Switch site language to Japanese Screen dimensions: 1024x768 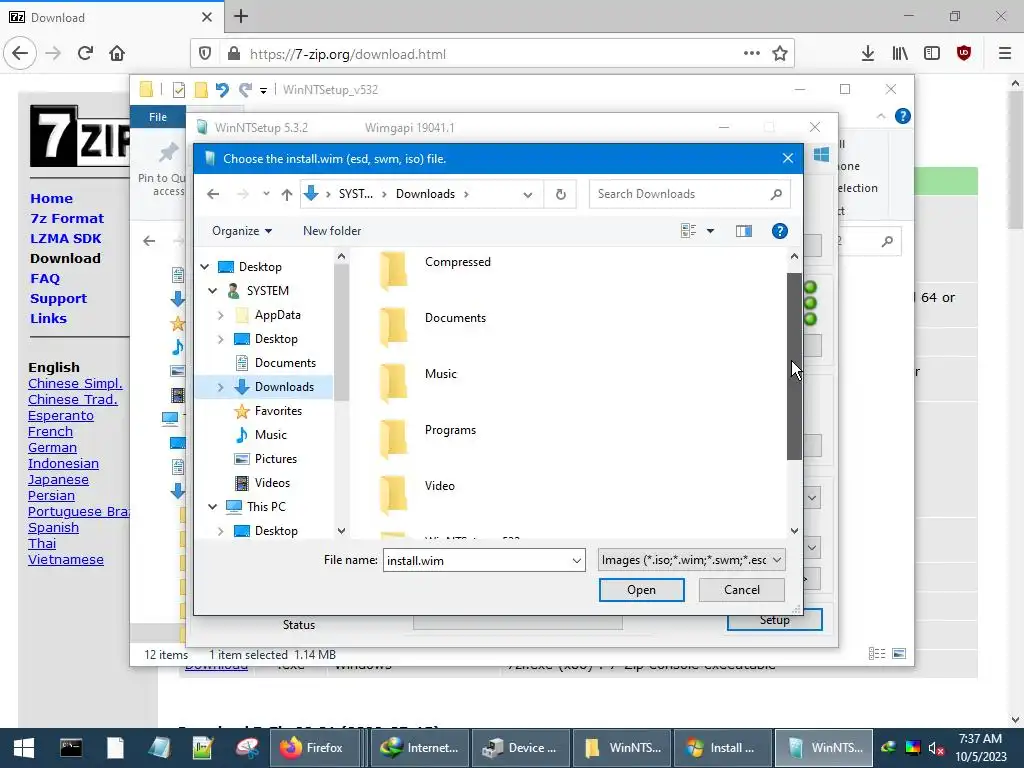(x=58, y=479)
